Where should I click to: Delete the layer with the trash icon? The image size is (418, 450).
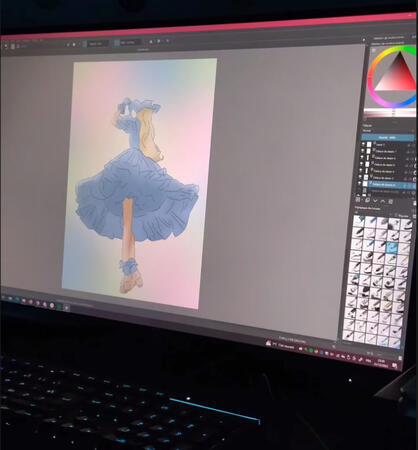[x=415, y=202]
